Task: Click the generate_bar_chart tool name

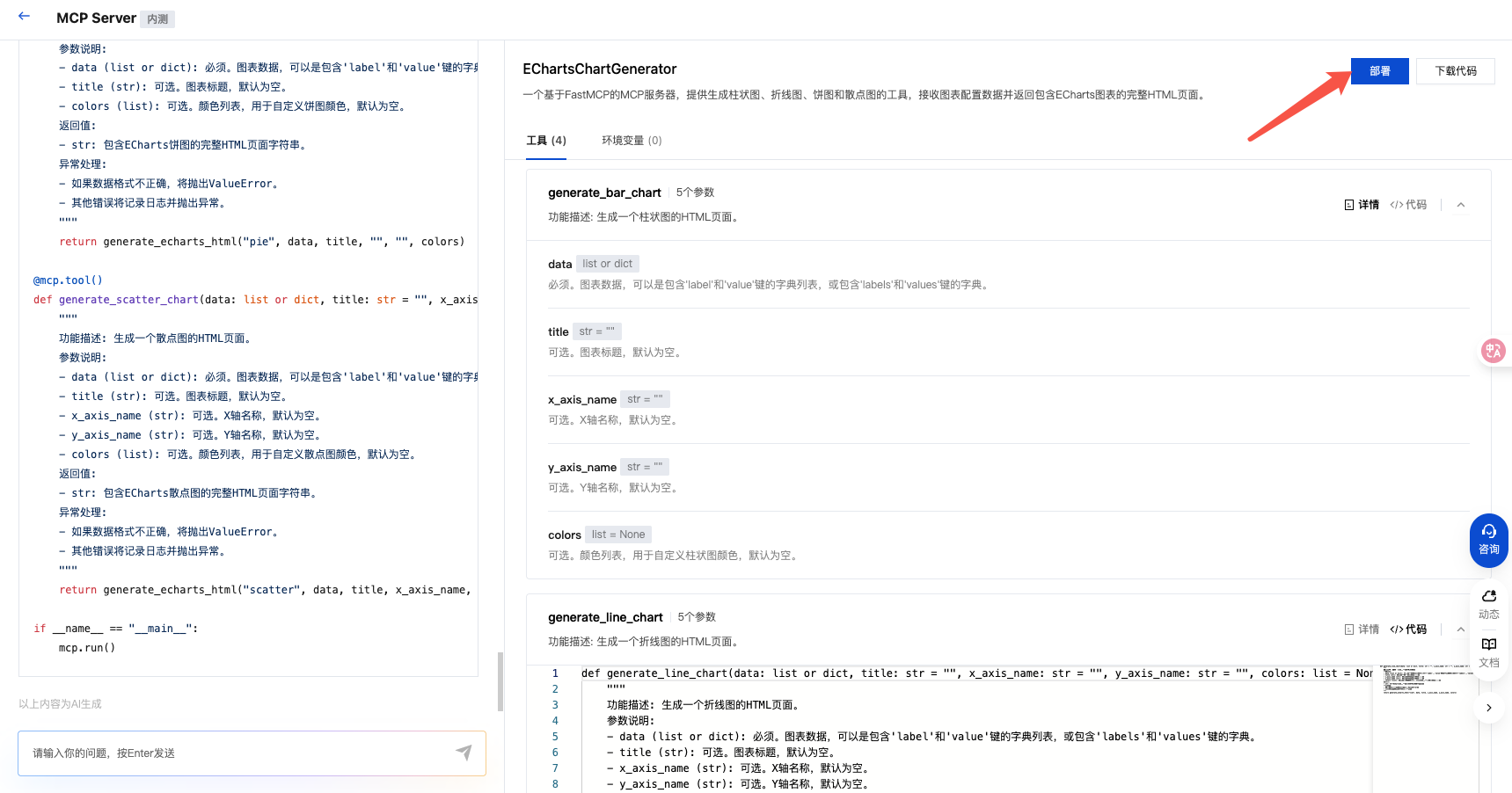Action: (x=604, y=193)
